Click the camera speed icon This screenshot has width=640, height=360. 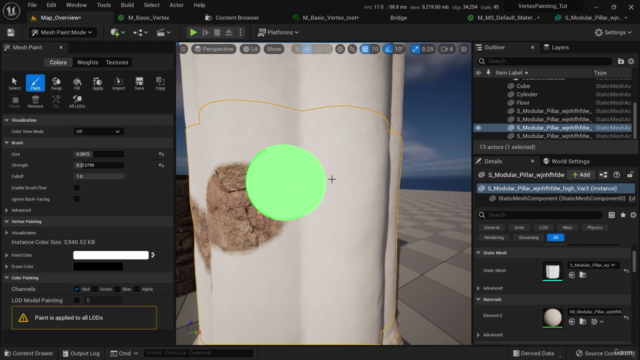click(x=447, y=49)
